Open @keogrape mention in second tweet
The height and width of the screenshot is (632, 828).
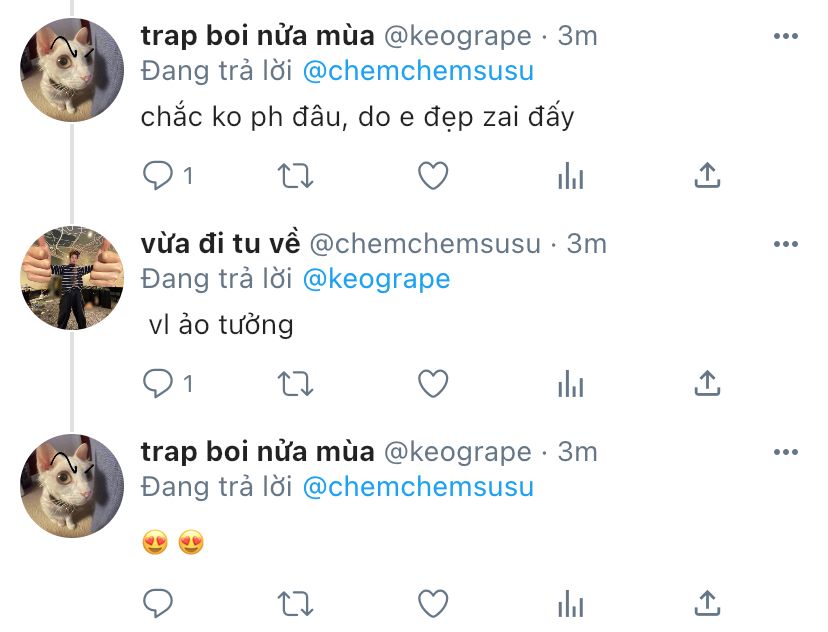point(376,278)
